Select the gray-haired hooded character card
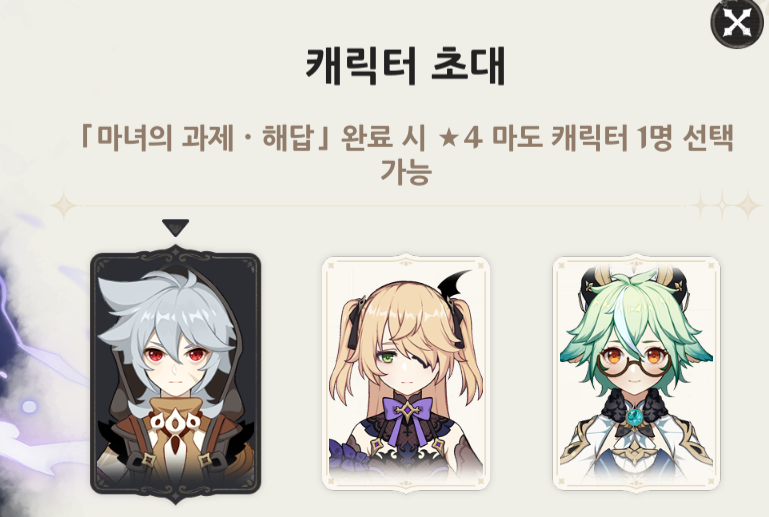Image resolution: width=769 pixels, height=517 pixels. (x=176, y=374)
